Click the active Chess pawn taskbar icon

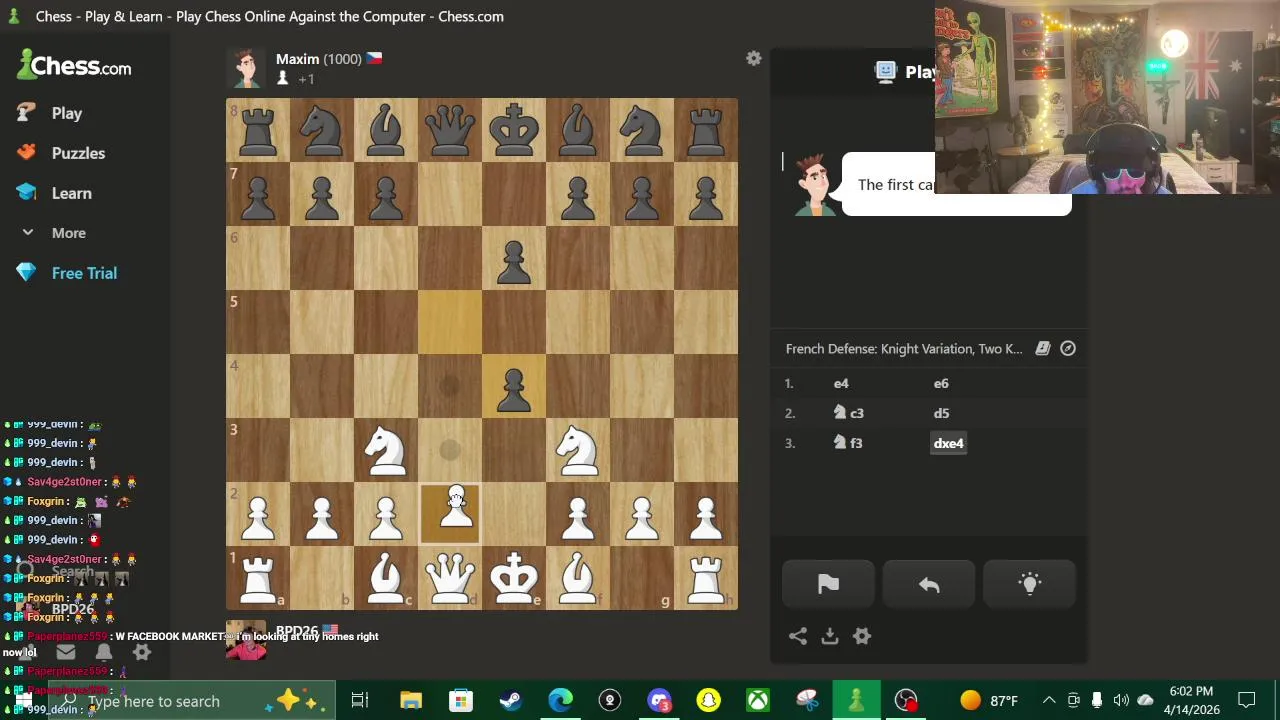[x=856, y=701]
